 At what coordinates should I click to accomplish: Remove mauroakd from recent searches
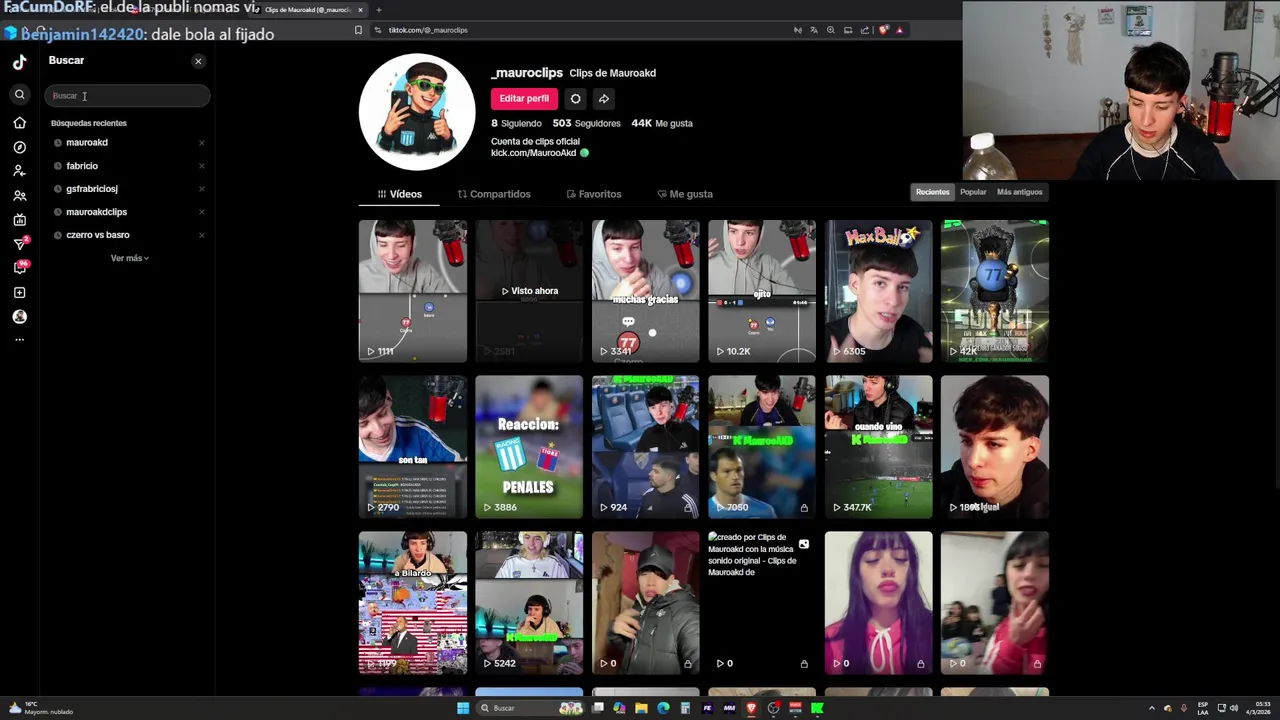pos(201,143)
